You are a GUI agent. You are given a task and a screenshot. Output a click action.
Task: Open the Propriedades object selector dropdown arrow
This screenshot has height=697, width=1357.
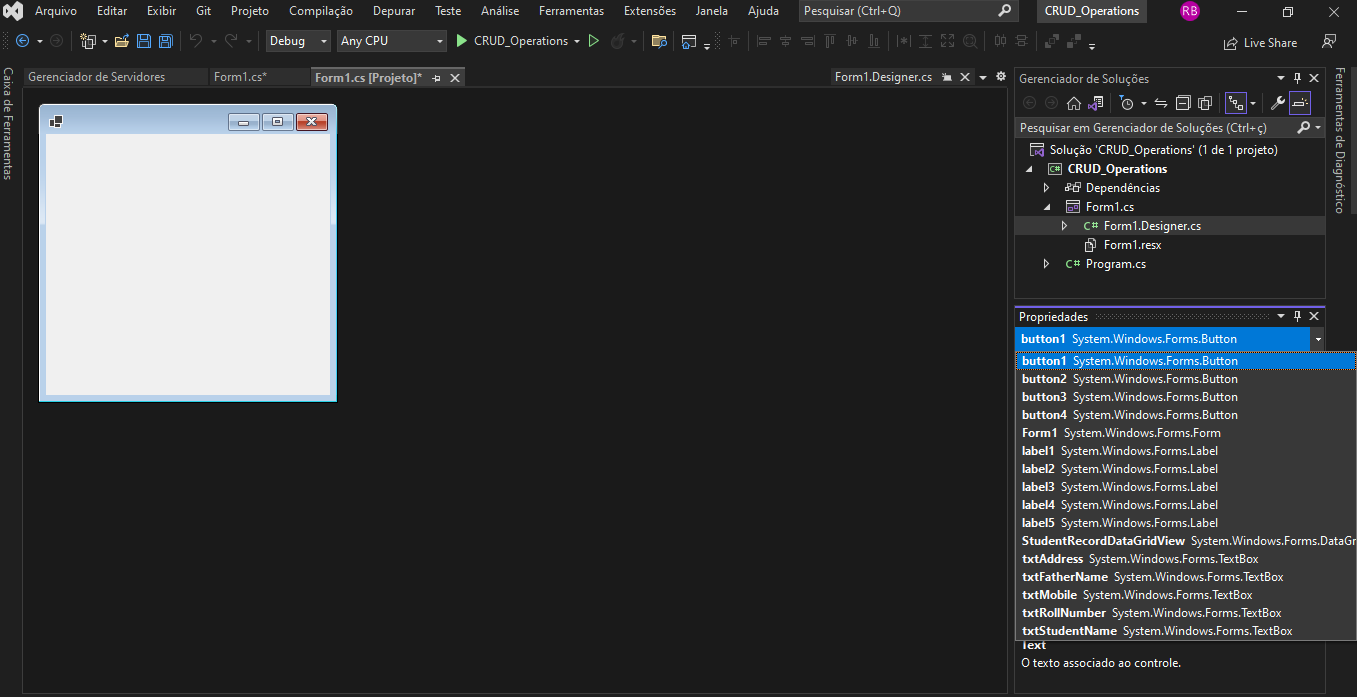pyautogui.click(x=1317, y=339)
